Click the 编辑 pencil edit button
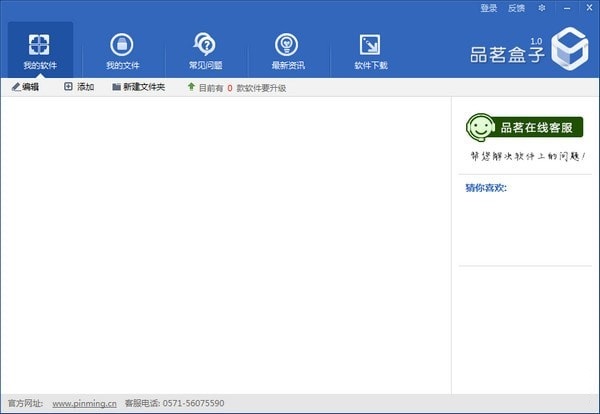Viewport: 600px width, 414px height. (x=25, y=87)
